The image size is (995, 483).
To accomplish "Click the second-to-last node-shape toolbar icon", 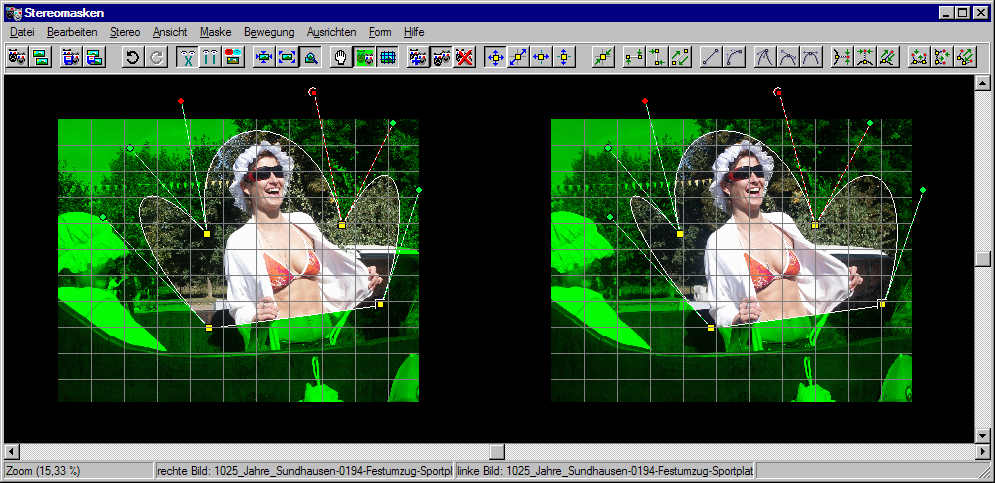I will (942, 58).
